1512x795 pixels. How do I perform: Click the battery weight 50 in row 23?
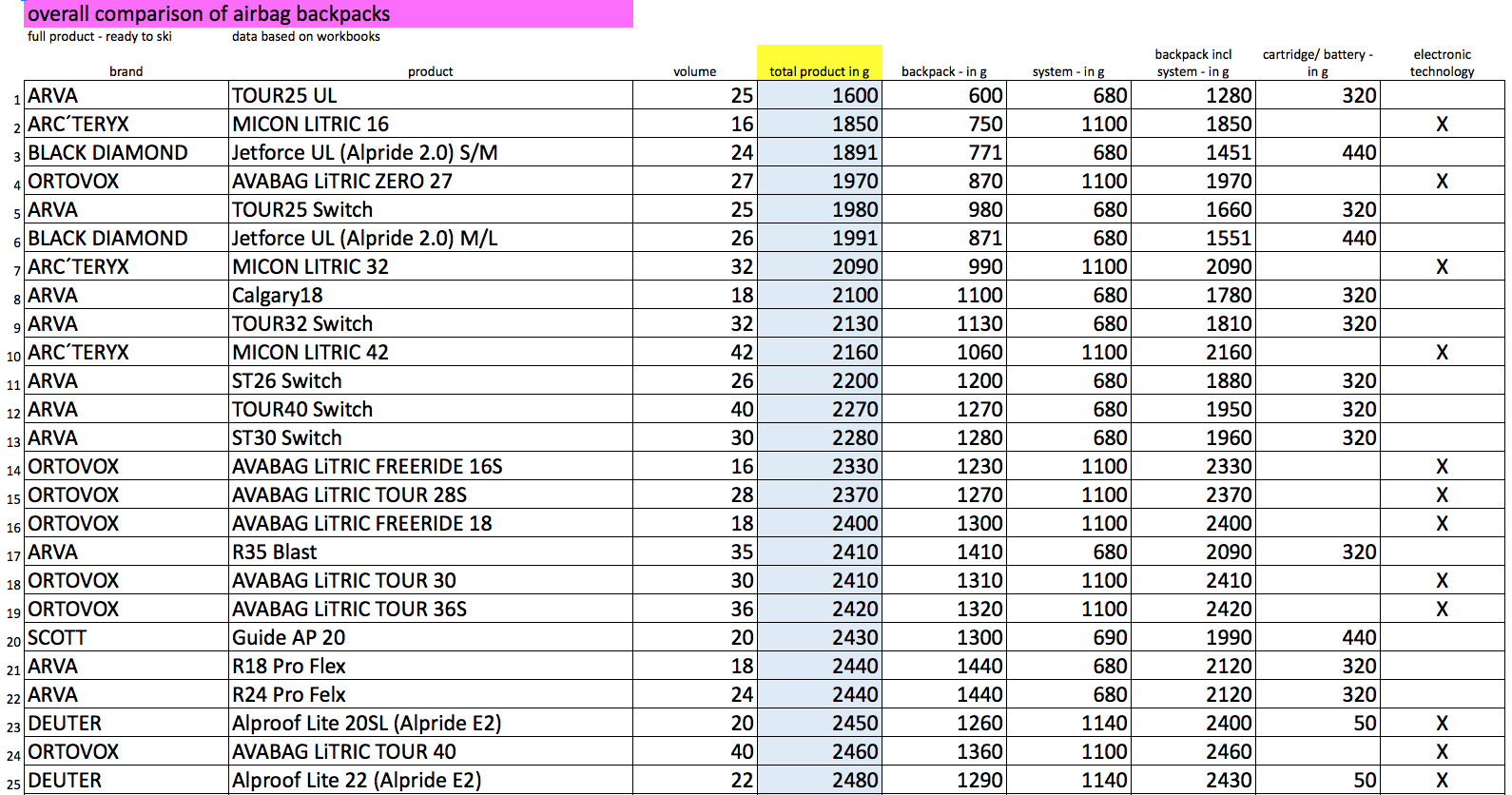1365,723
